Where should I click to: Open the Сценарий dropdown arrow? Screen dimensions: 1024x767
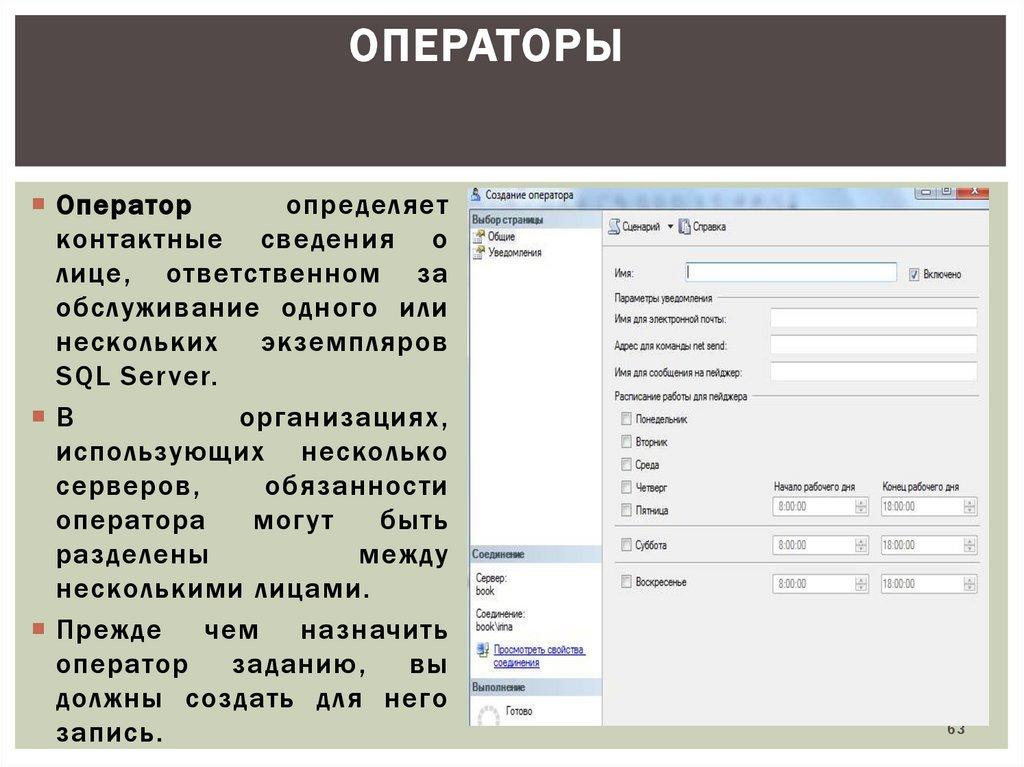671,227
